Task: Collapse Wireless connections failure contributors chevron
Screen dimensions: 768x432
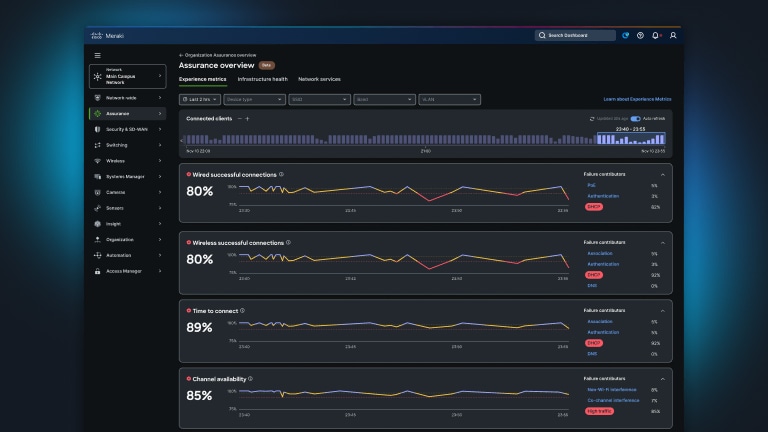Action: pyautogui.click(x=663, y=243)
